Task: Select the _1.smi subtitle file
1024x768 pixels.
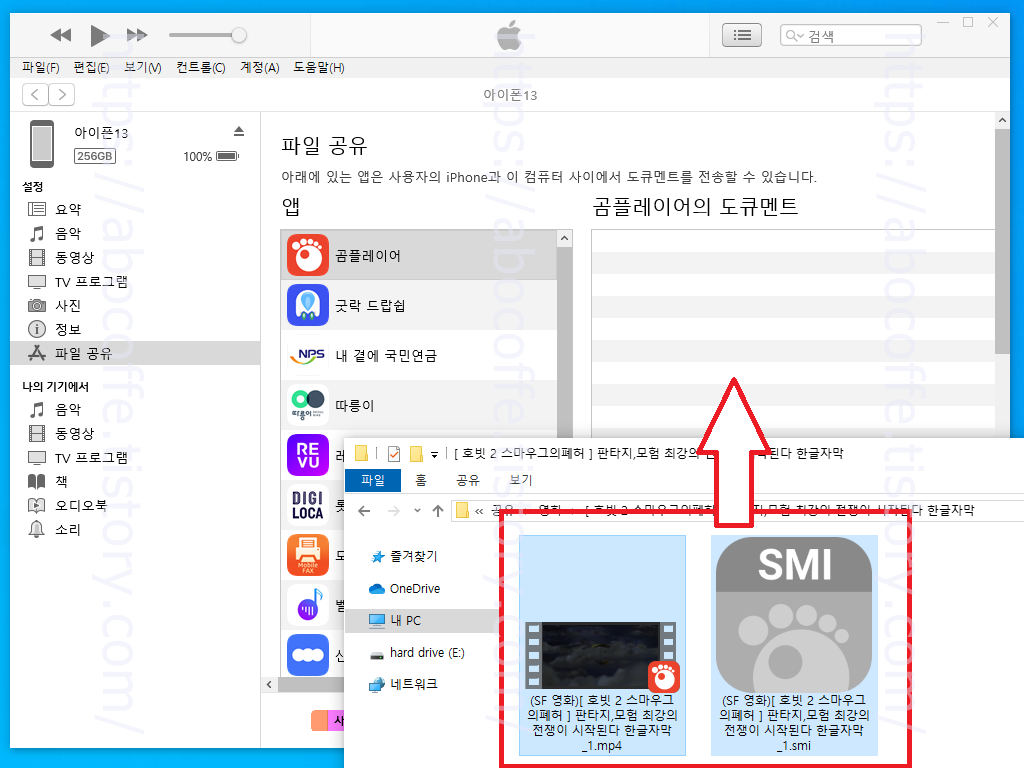Action: point(794,645)
